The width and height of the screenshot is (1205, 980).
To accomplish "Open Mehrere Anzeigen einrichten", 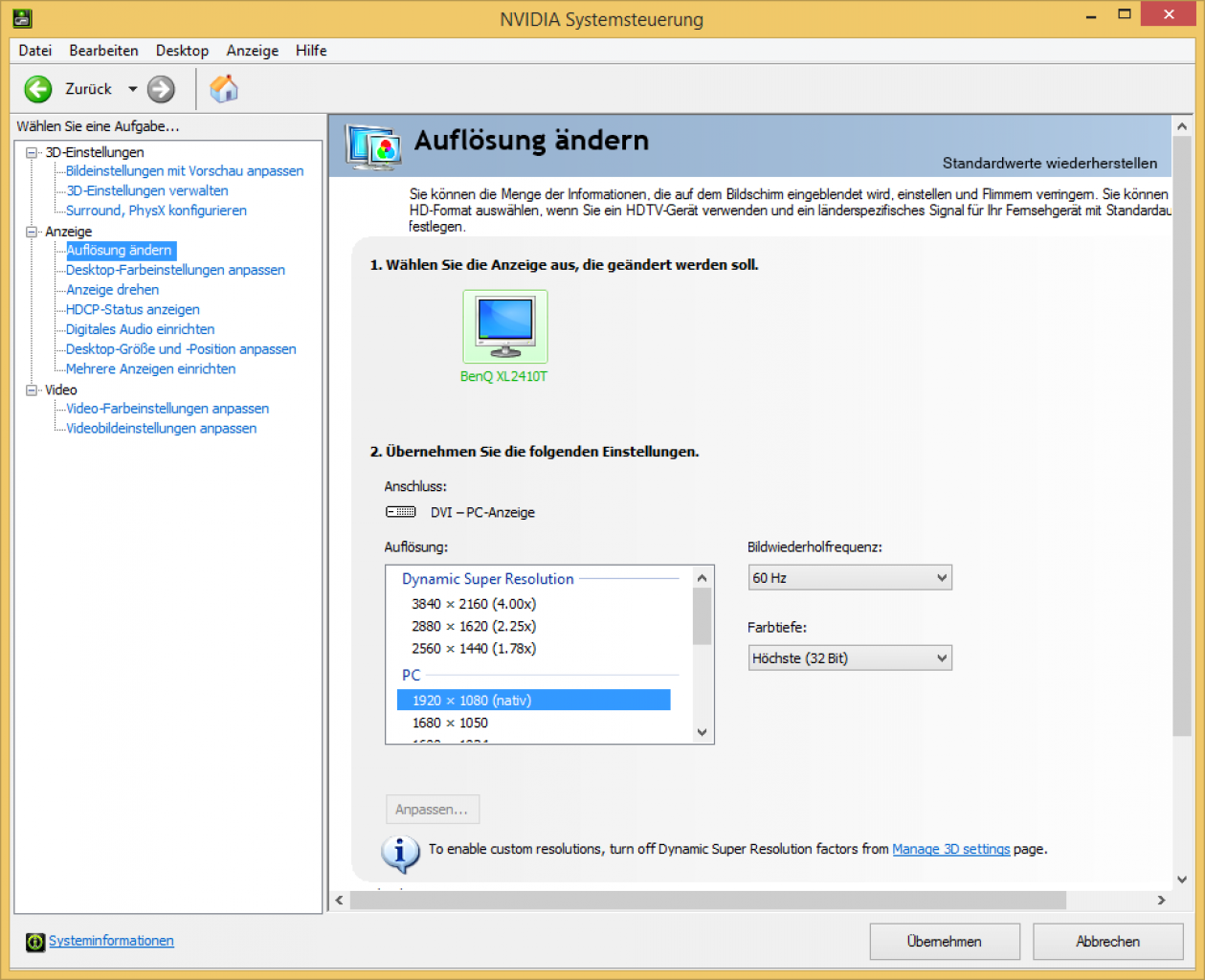I will tap(150, 368).
